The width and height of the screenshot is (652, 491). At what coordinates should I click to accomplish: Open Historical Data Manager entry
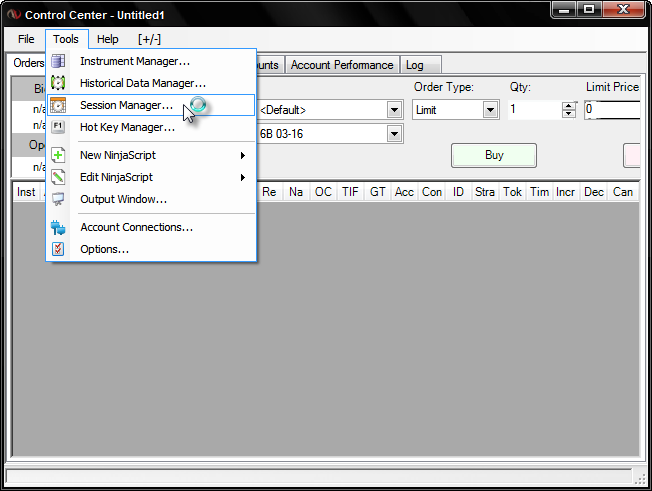tap(151, 83)
